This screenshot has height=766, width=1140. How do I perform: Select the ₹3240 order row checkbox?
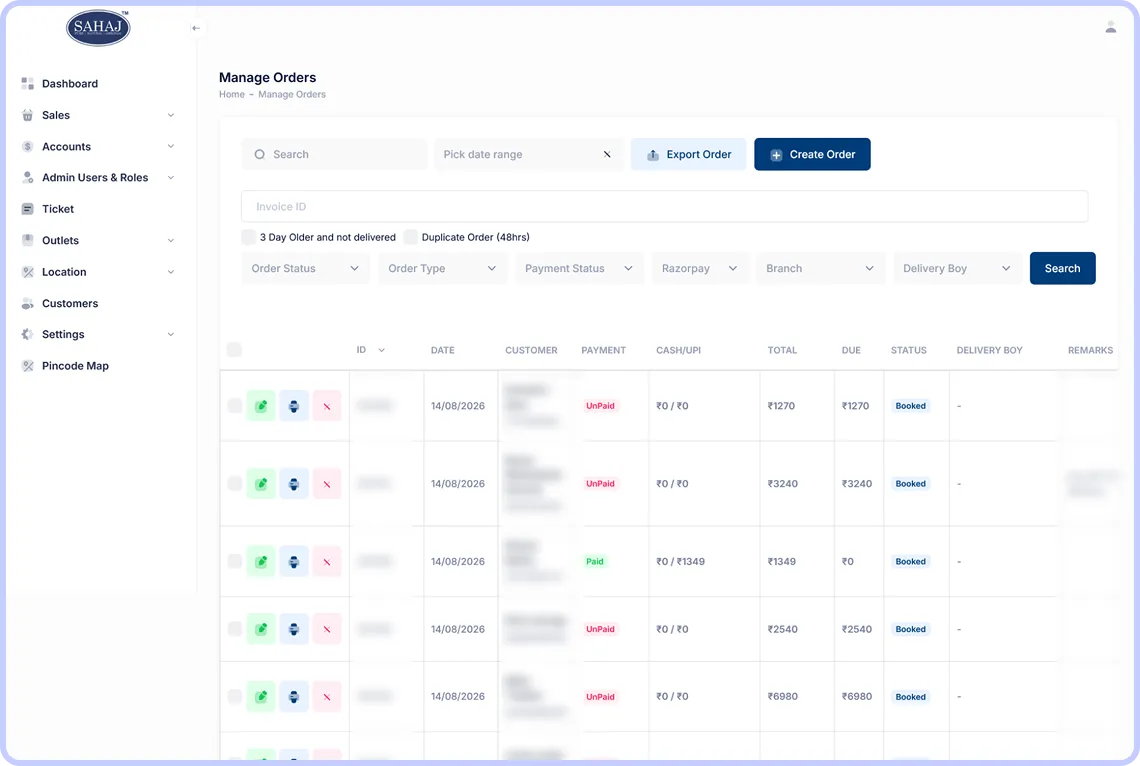pos(234,483)
